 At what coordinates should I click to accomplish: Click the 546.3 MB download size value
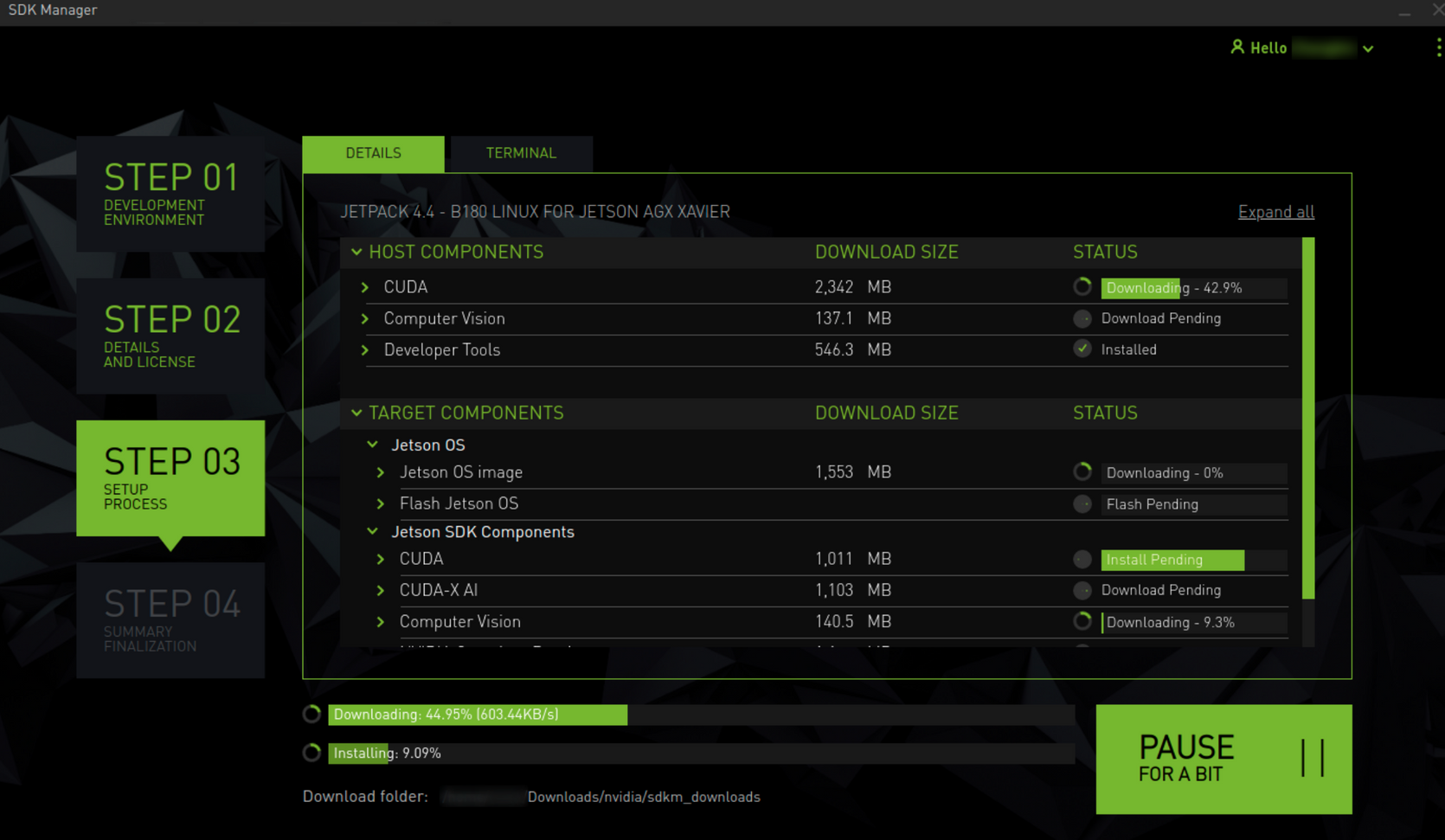(x=853, y=349)
